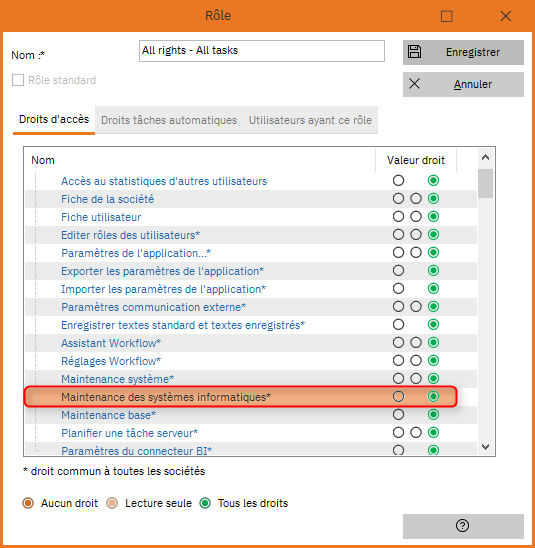Click the scrollbar down arrow in rights list
Viewport: 535px width, 548px height.
pyautogui.click(x=485, y=447)
